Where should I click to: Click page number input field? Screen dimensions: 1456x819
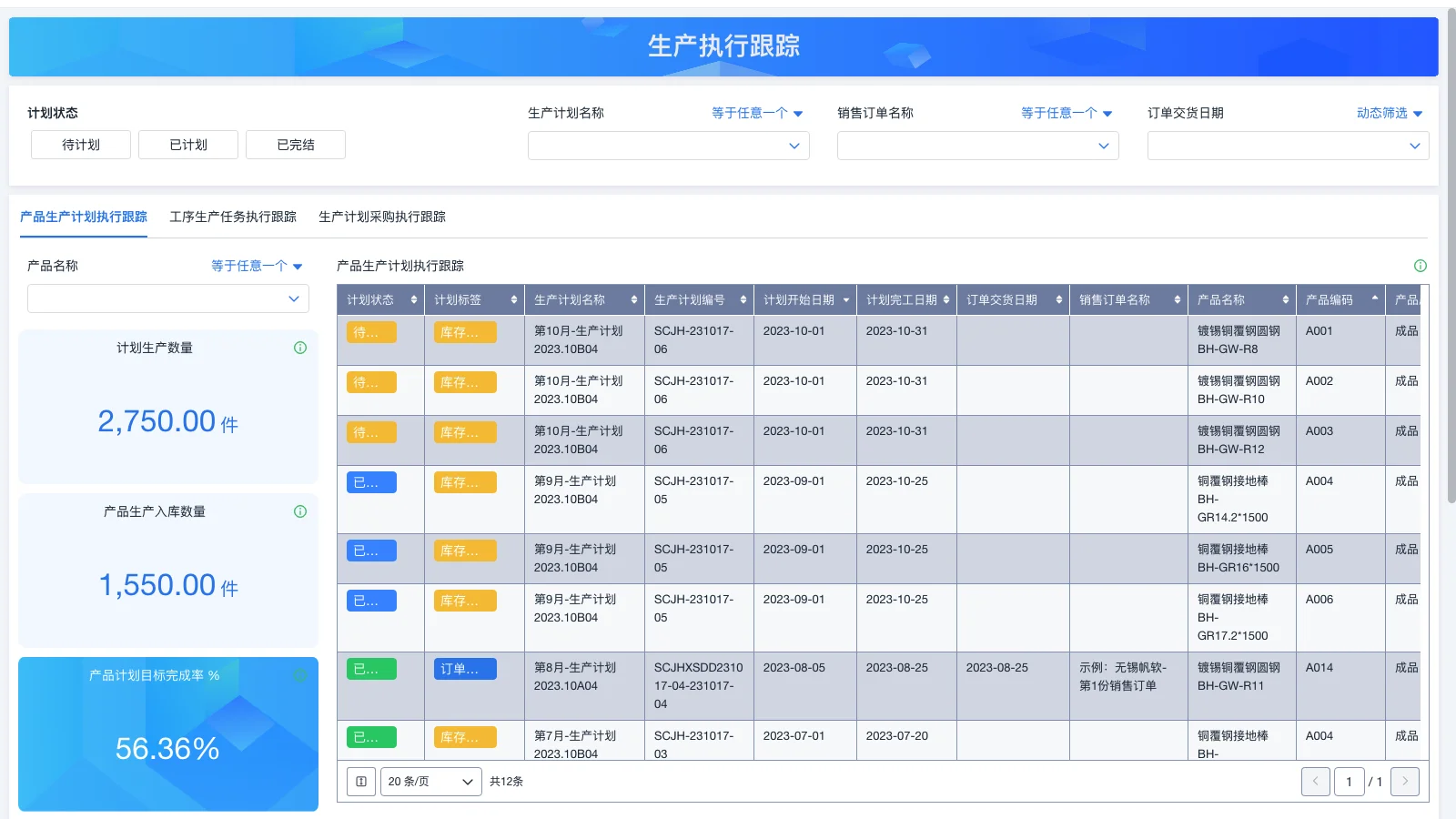pos(1349,782)
